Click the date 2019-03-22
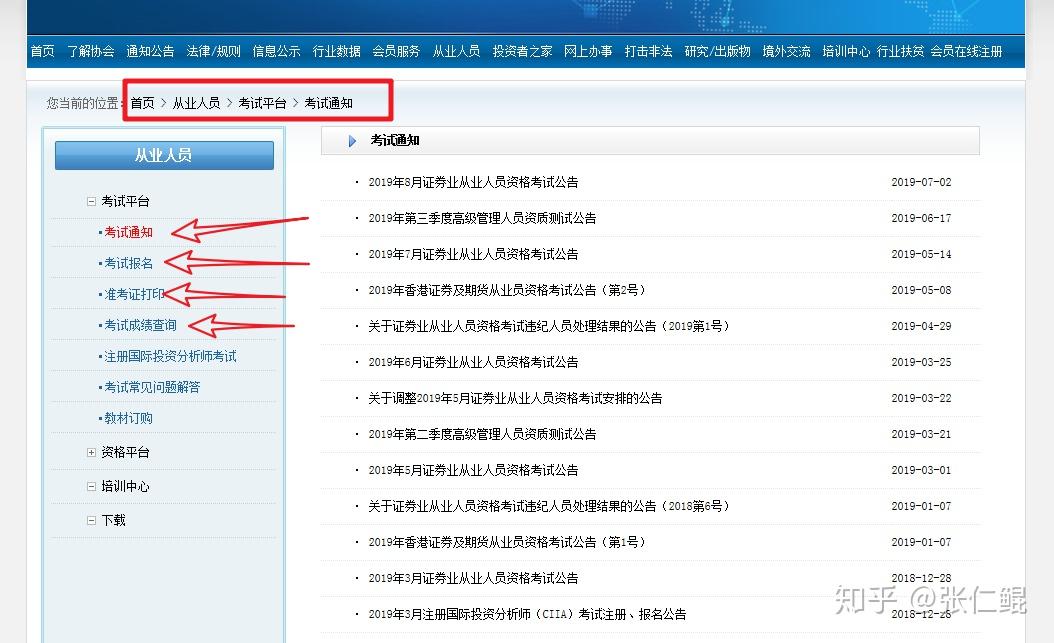This screenshot has width=1054, height=643. pos(921,398)
